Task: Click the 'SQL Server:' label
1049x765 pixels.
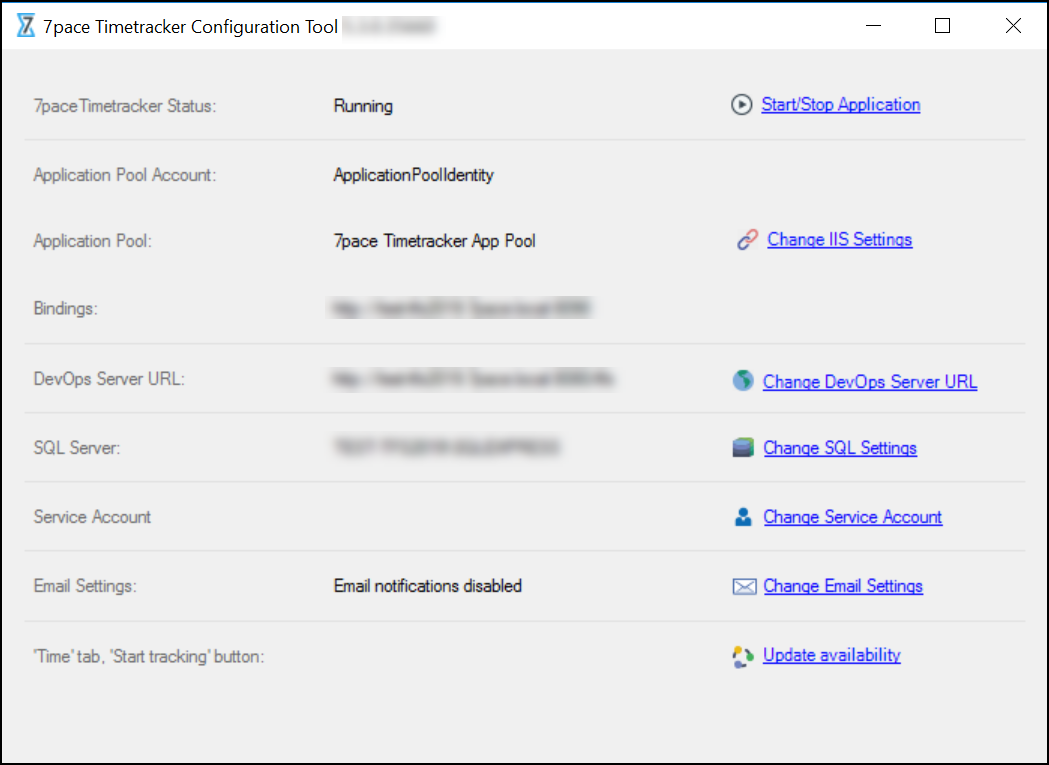Action: [77, 448]
